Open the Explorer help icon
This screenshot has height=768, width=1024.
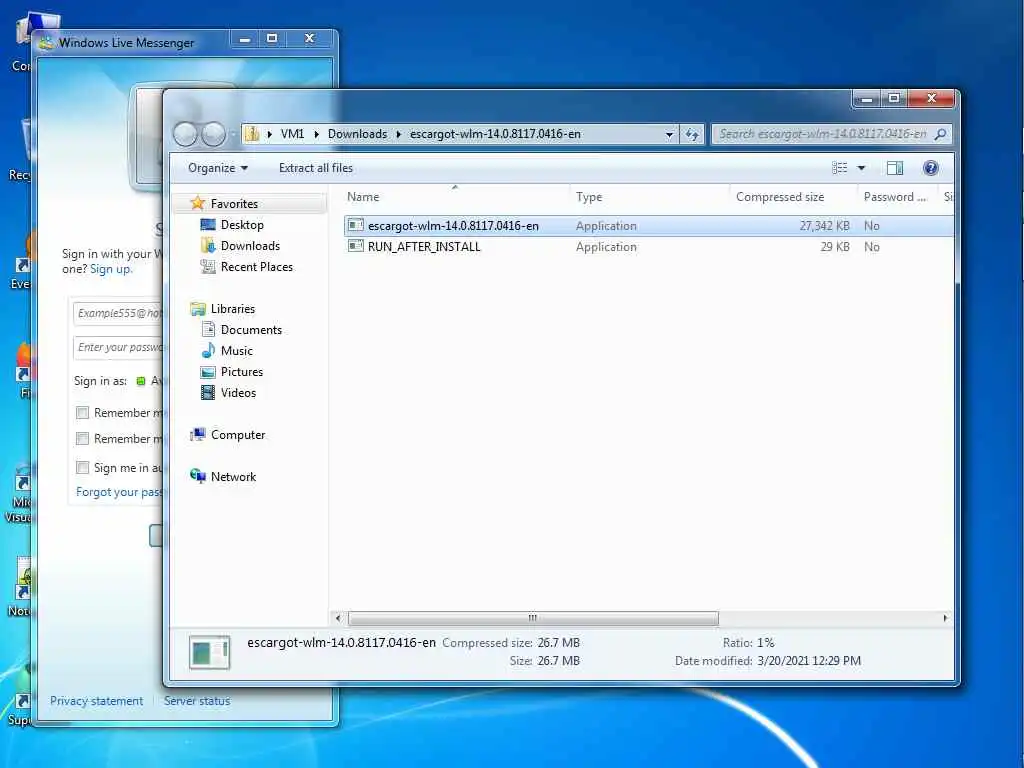pos(931,168)
